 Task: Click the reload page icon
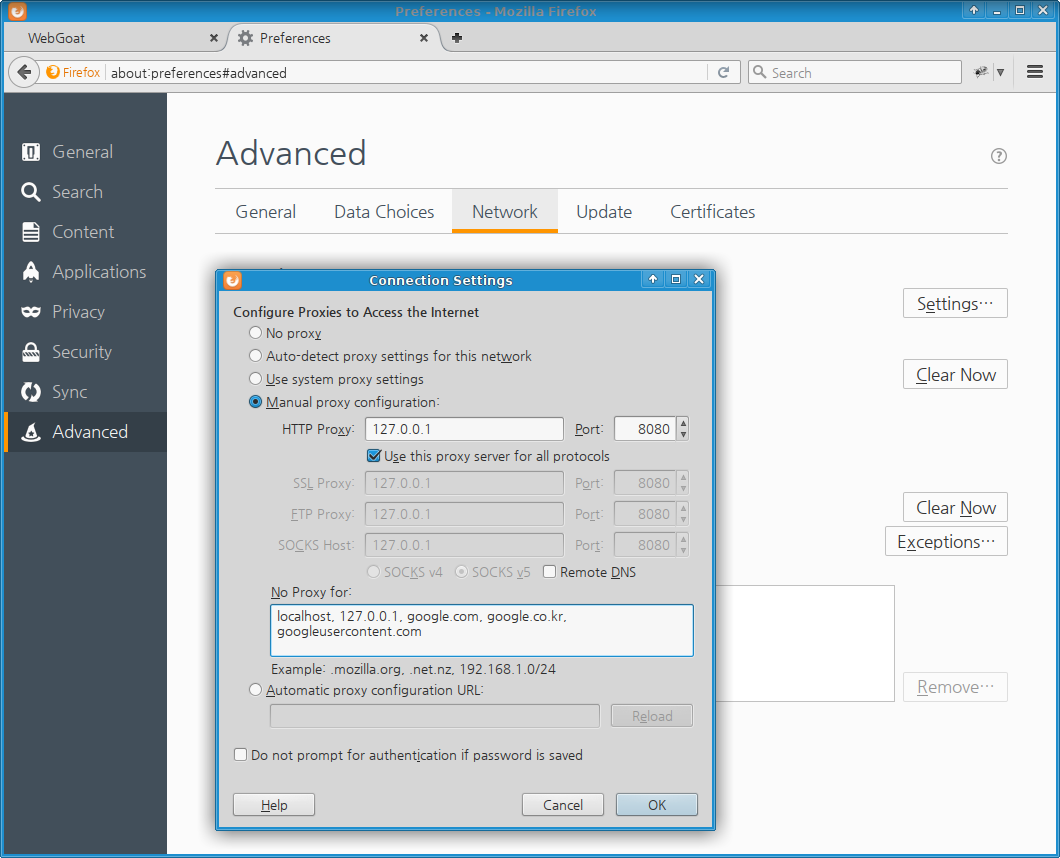(723, 72)
